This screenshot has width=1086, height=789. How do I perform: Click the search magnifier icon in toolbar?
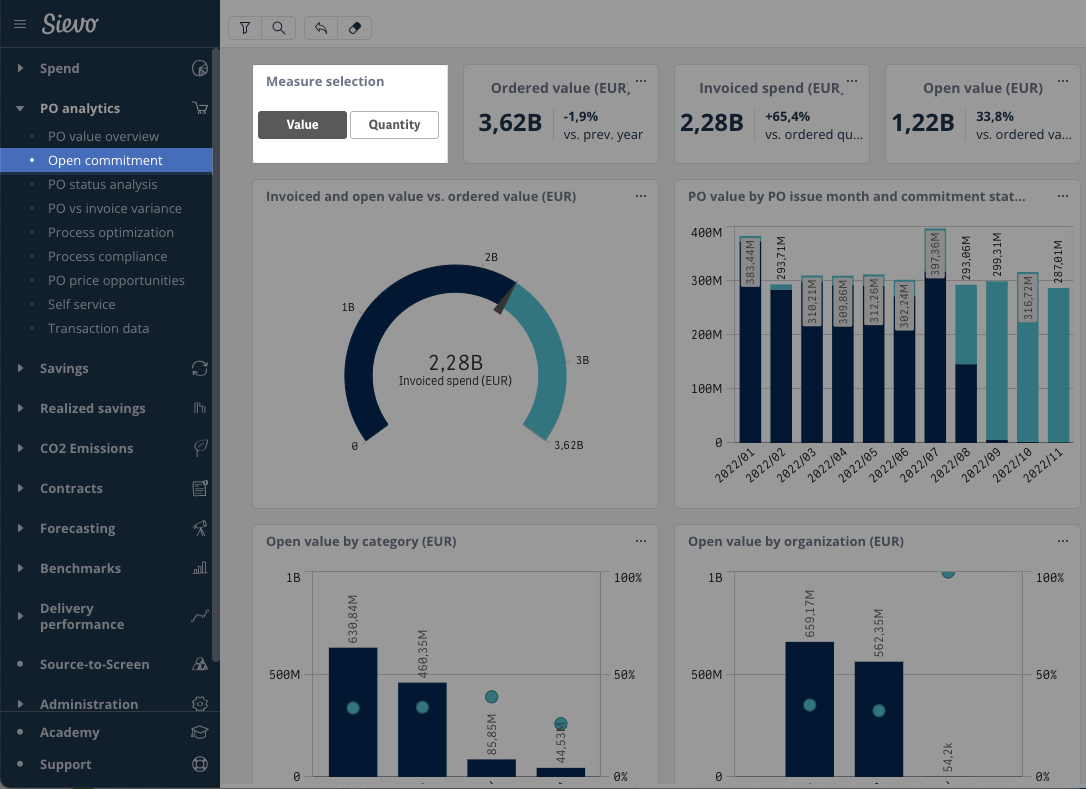point(279,28)
